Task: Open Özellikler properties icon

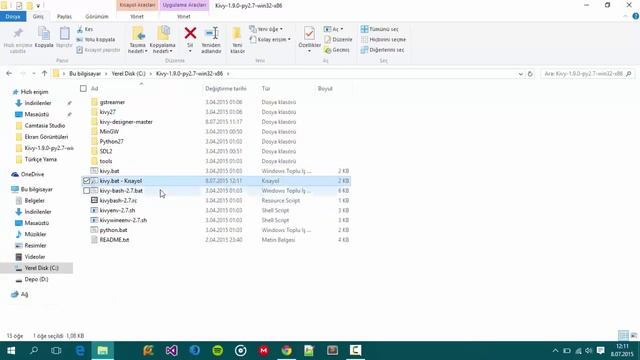Action: 309,33
